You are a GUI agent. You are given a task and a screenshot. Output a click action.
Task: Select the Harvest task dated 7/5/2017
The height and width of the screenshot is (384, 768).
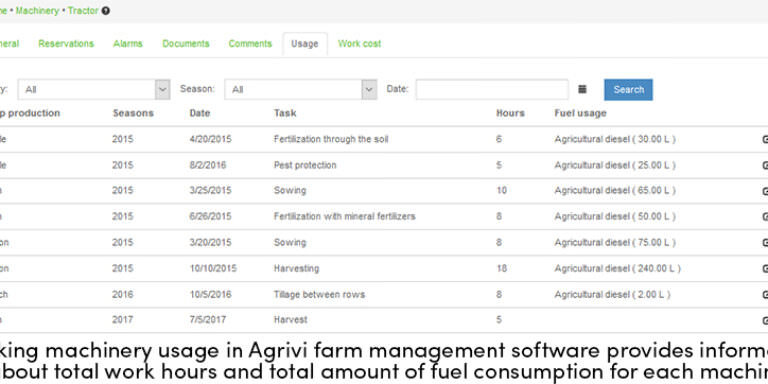tap(290, 320)
